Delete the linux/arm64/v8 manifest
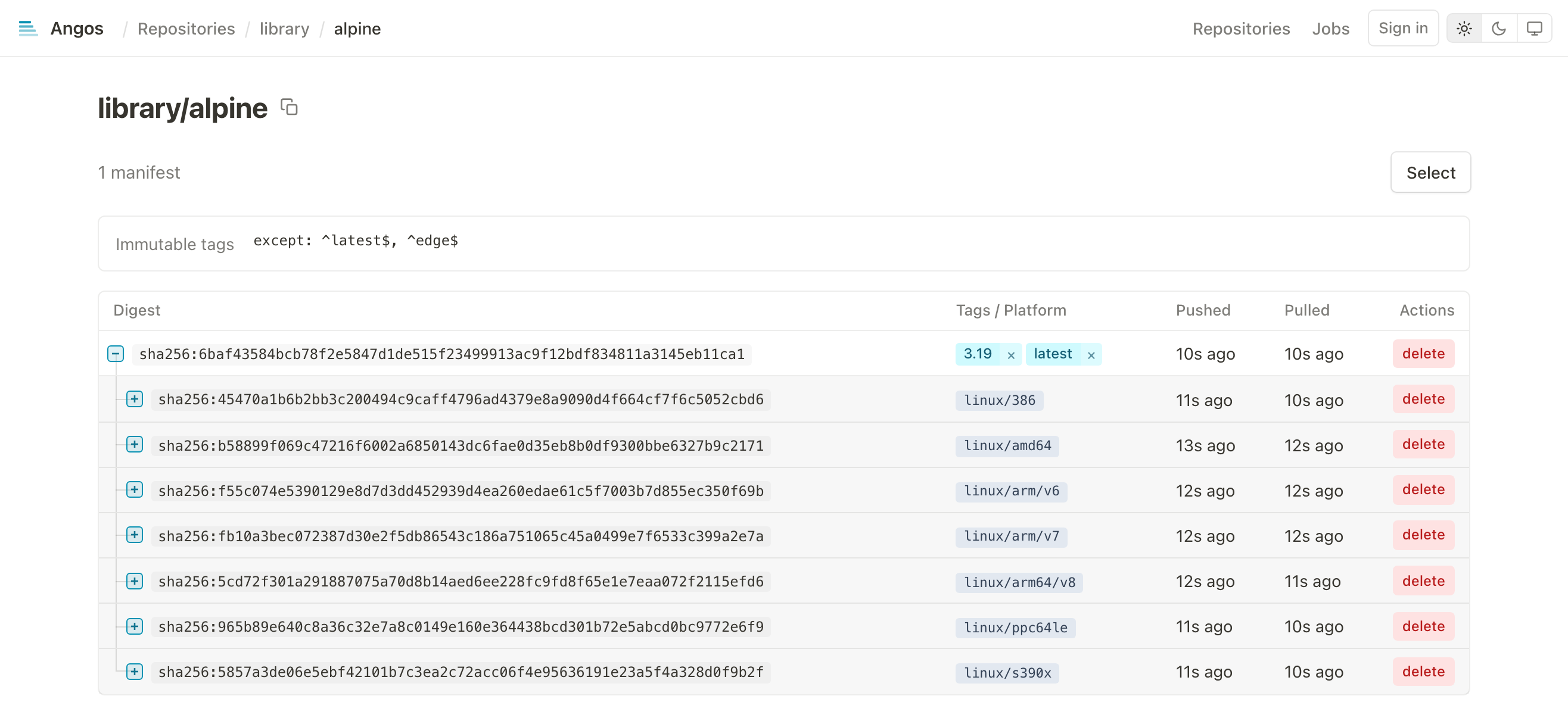Screen dimensions: 1568x724 pyautogui.click(x=1423, y=581)
